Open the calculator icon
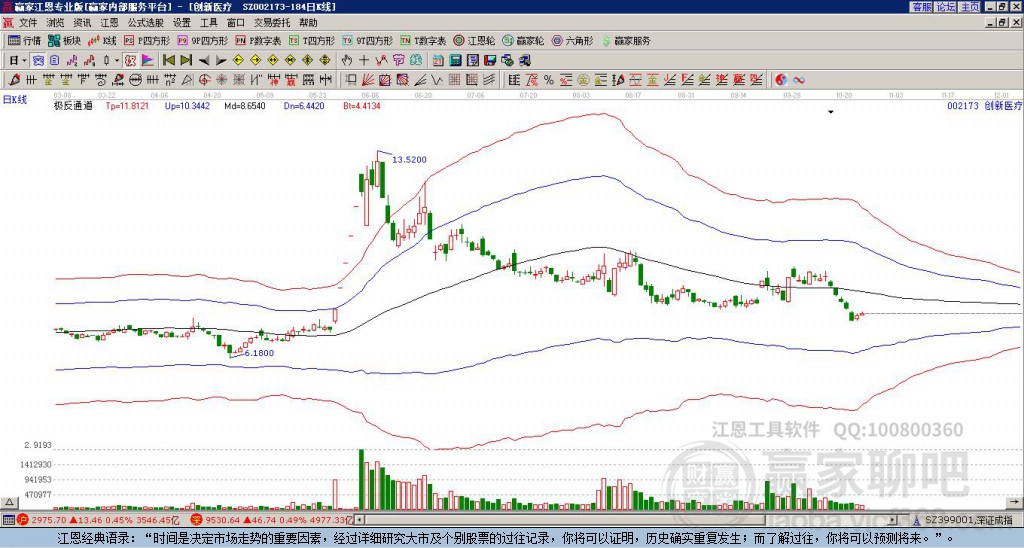 (x=455, y=61)
